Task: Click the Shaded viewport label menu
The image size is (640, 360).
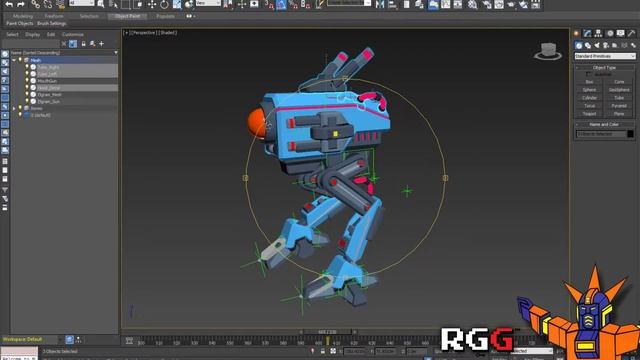Action: [167, 33]
